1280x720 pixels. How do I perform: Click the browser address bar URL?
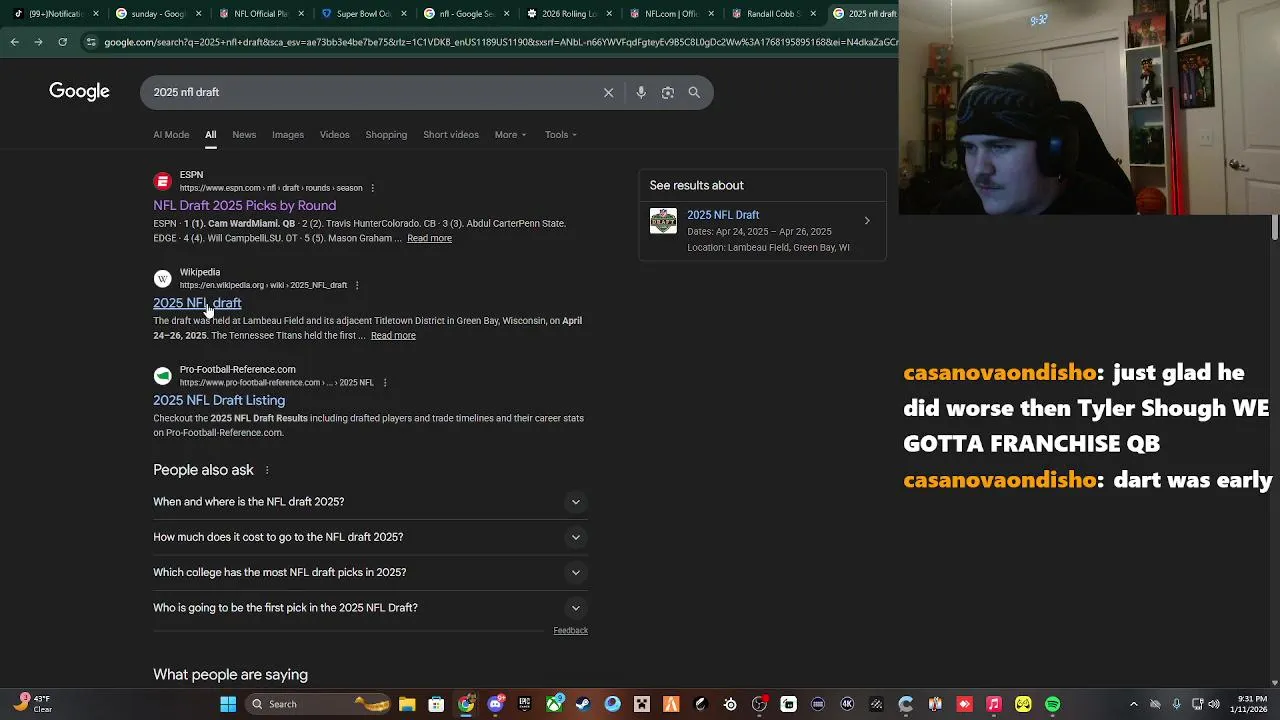tap(500, 42)
